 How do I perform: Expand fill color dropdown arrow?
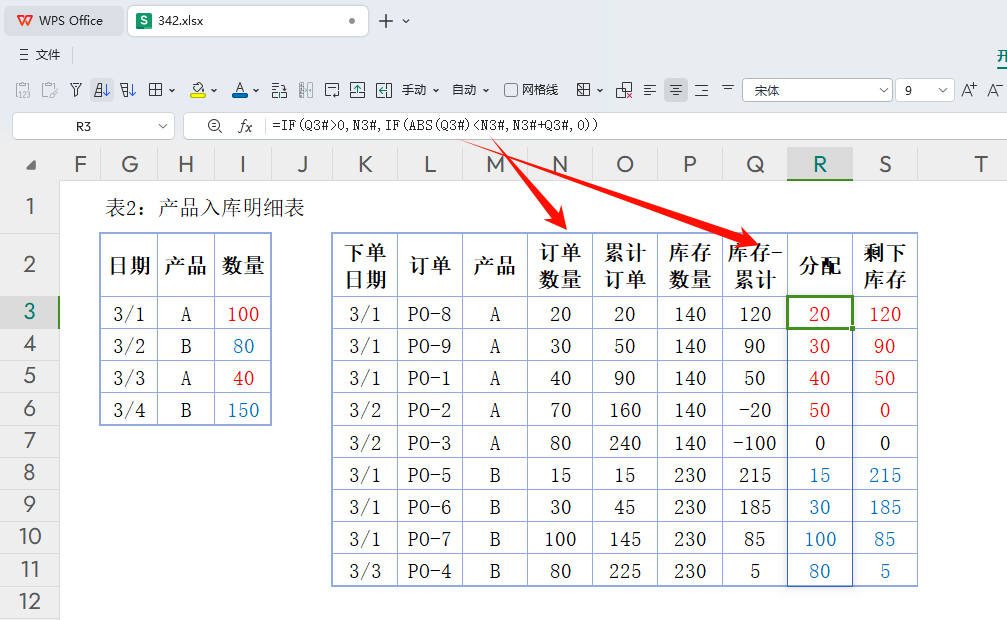214,91
